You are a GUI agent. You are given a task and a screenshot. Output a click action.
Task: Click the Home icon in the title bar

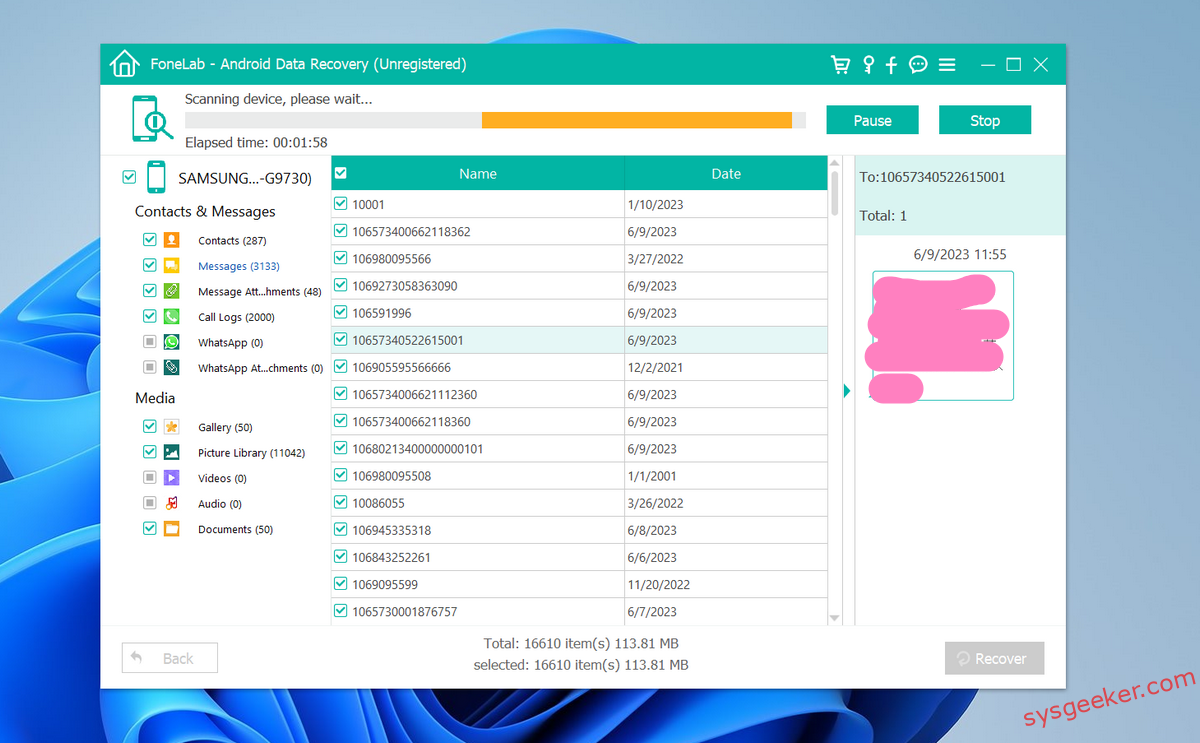(x=124, y=63)
